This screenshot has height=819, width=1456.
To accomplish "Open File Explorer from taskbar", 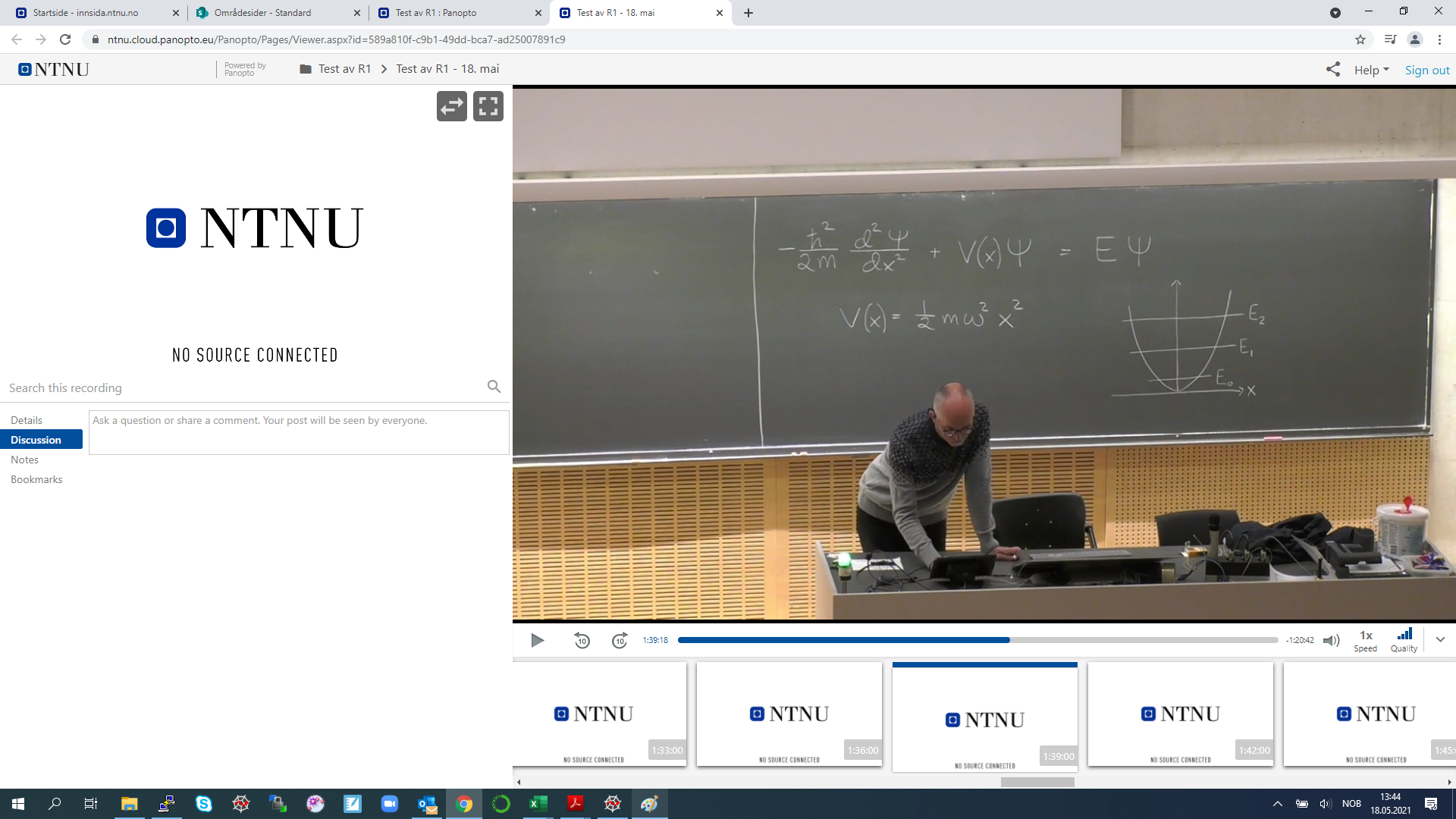I will click(x=129, y=804).
